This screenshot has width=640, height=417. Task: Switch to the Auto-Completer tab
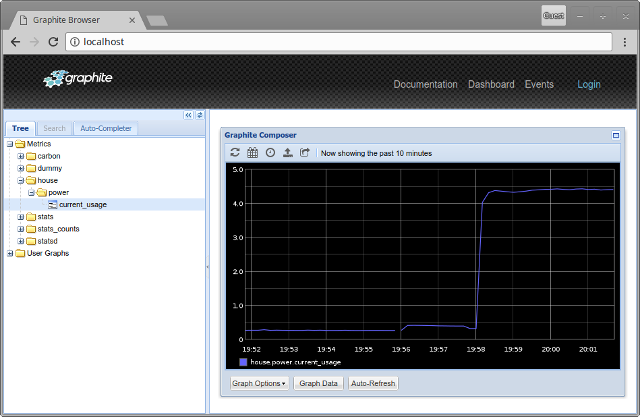(106, 129)
